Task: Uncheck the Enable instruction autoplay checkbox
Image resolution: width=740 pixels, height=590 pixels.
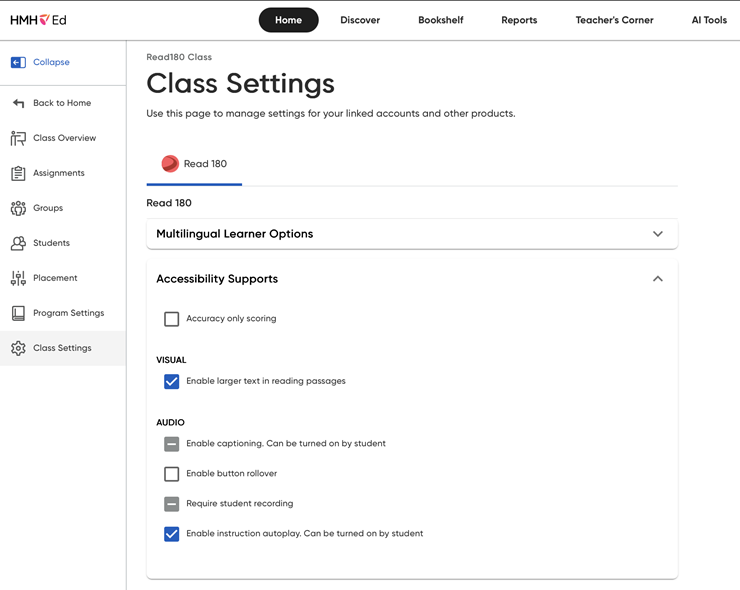Action: [171, 534]
